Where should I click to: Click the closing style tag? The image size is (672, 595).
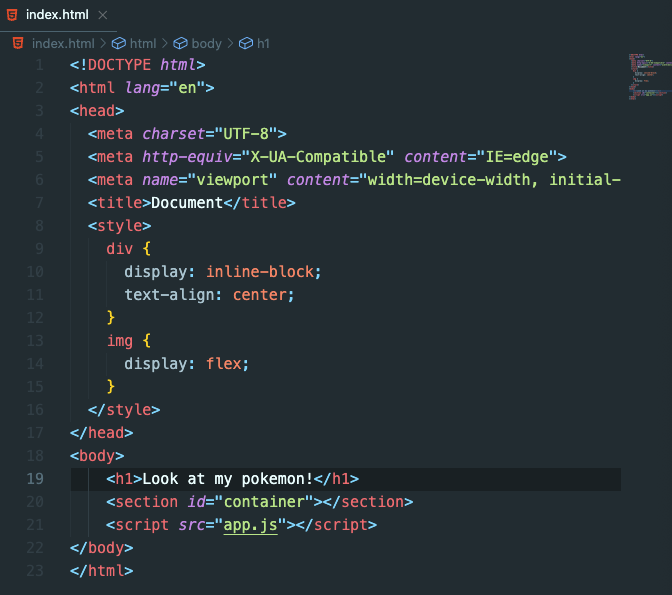[x=124, y=410]
